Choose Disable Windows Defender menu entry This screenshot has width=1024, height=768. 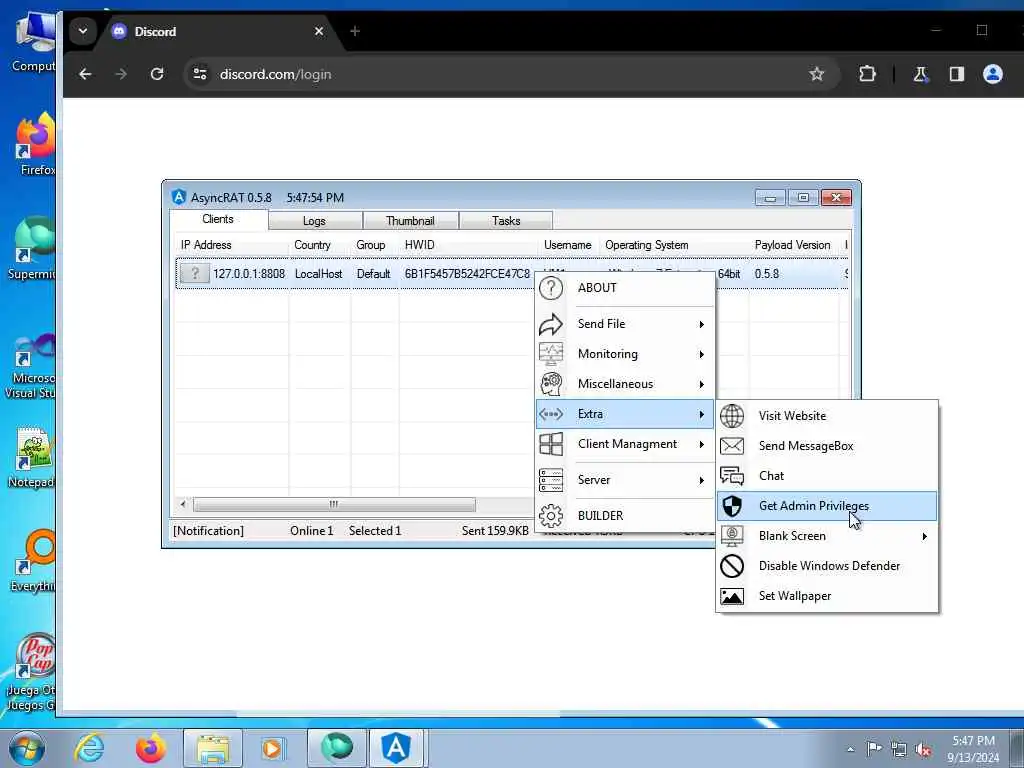pyautogui.click(x=826, y=566)
